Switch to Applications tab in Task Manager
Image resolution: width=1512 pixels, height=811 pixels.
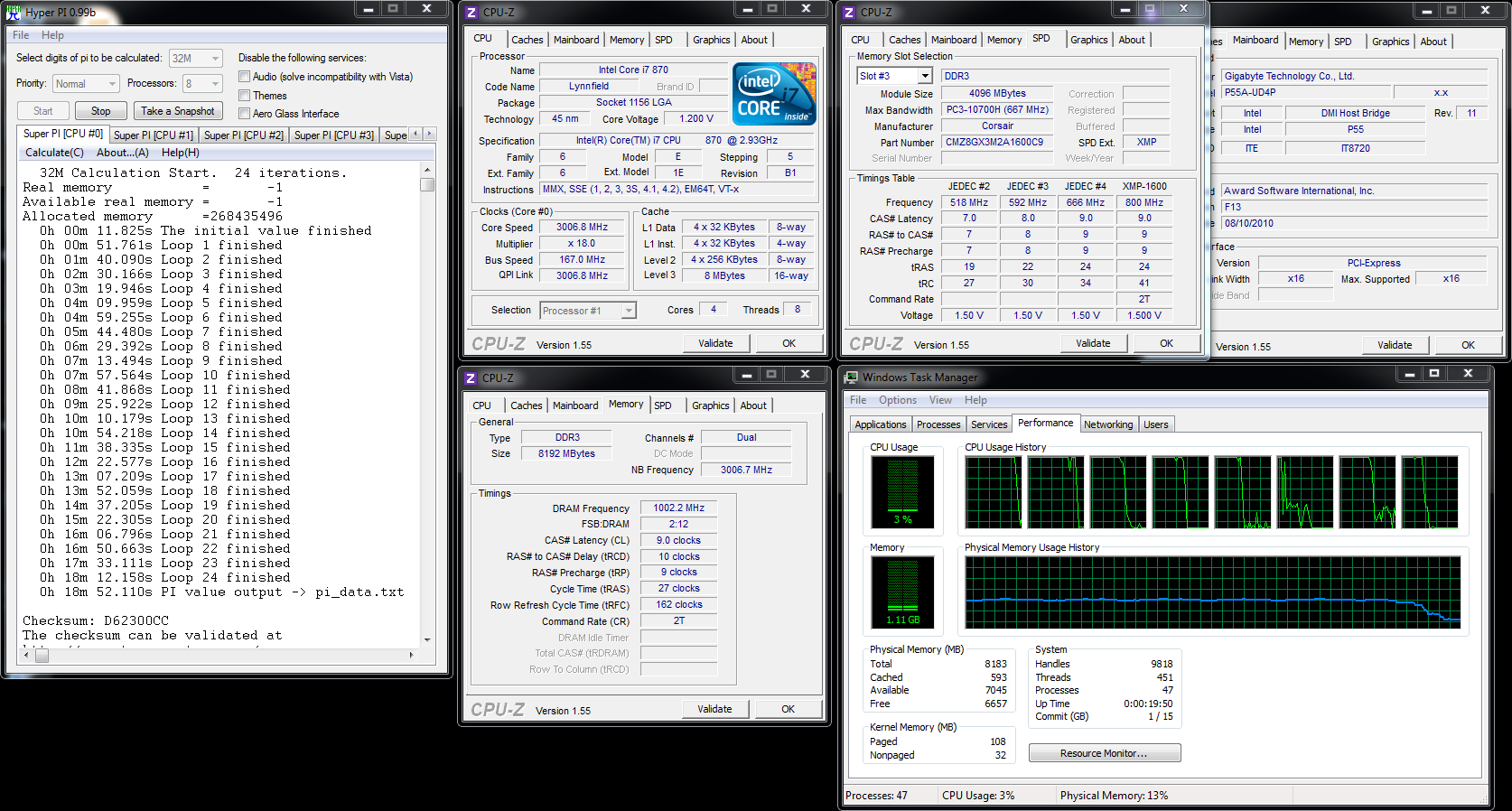coord(881,424)
